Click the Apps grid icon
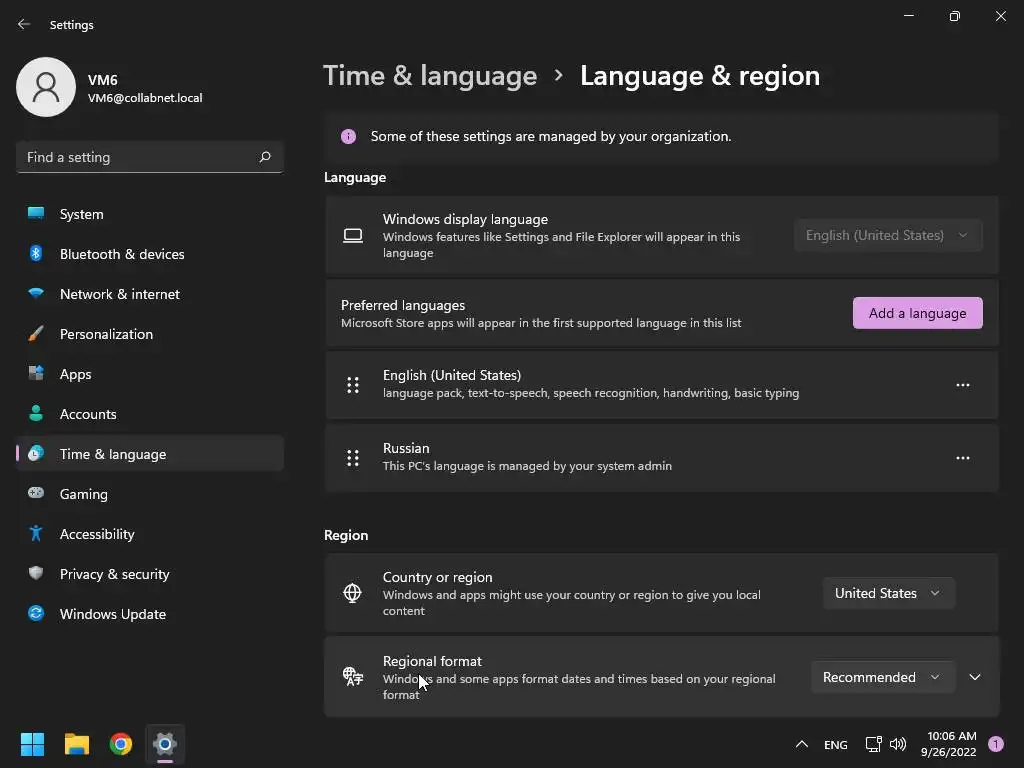The width and height of the screenshot is (1024, 768). click(x=36, y=374)
